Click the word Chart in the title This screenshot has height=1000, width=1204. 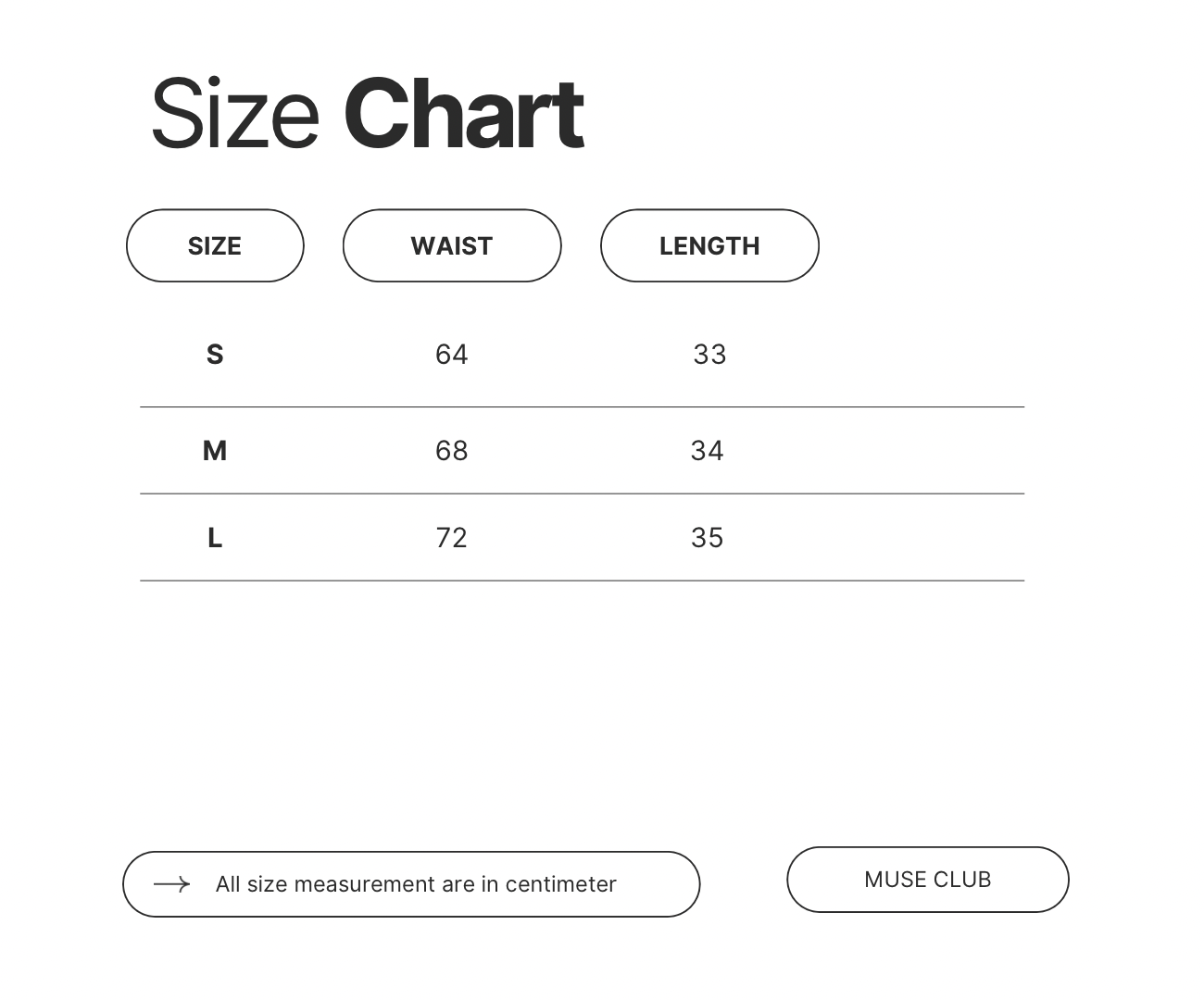click(463, 115)
